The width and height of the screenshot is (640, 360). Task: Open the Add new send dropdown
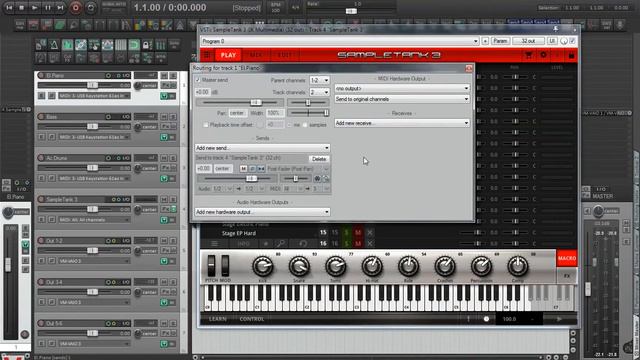tap(262, 148)
